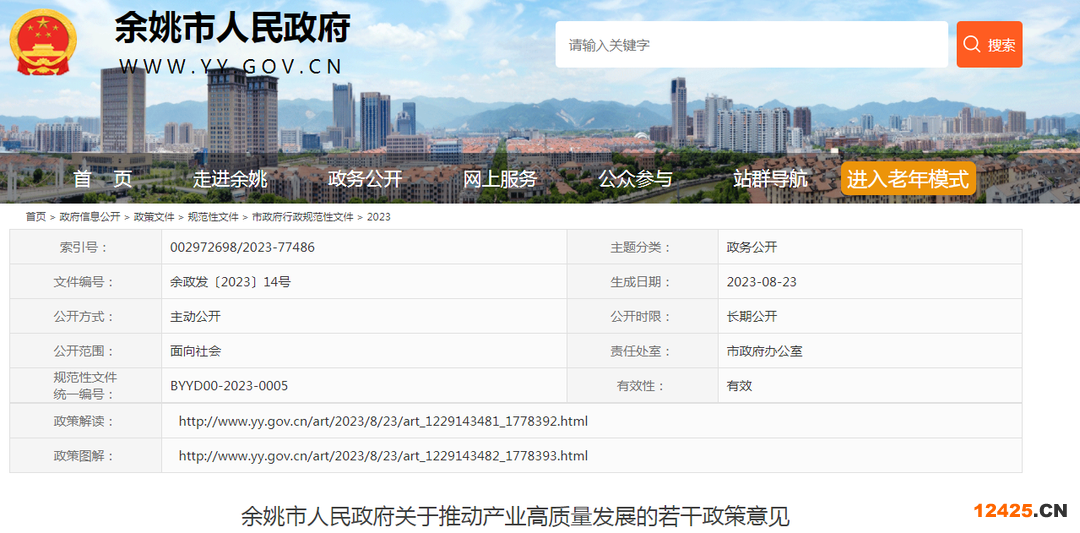Click the 有效 validity value
The image size is (1080, 533).
739,386
